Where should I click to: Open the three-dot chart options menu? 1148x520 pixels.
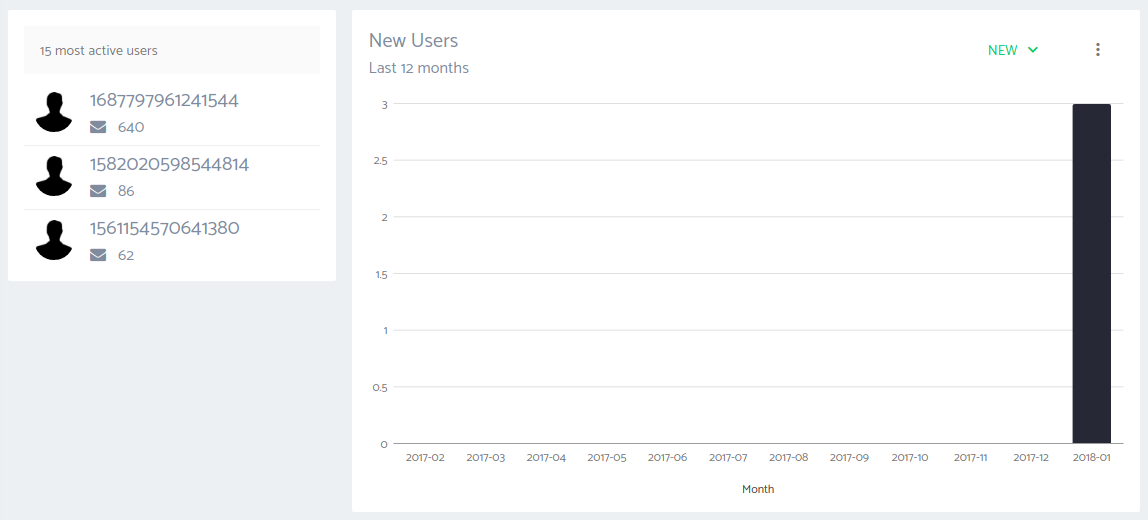click(1097, 50)
